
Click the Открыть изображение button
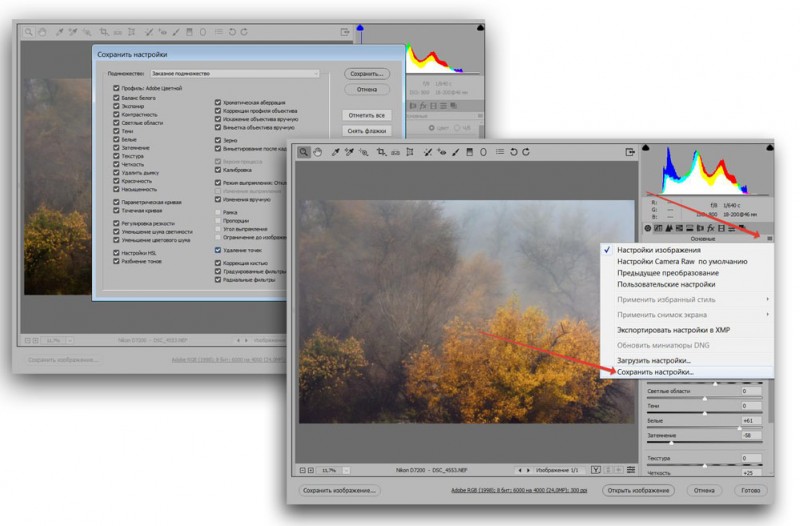click(x=638, y=490)
